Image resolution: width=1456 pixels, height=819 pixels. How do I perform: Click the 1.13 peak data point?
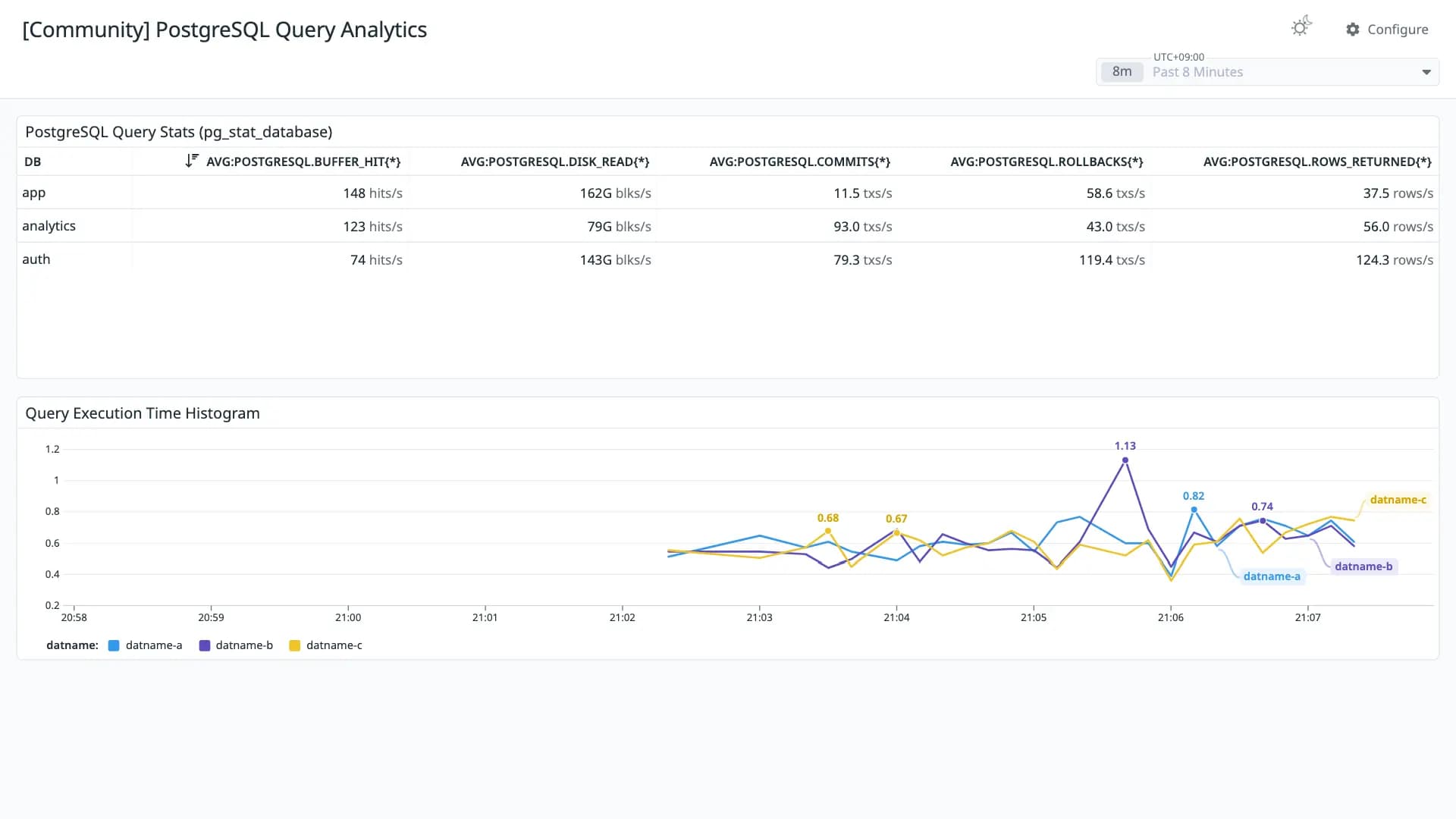1125,460
